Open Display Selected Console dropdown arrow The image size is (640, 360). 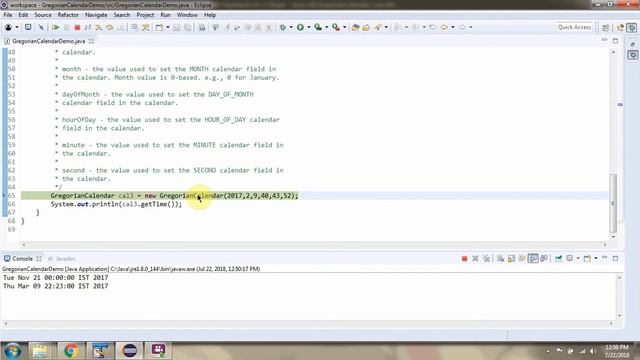tap(578, 258)
